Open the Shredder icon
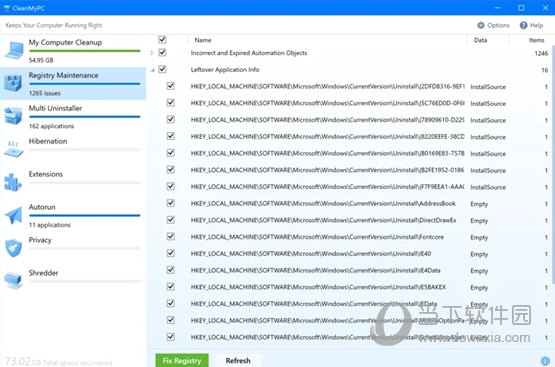Viewport: 555px width, 367px height. point(13,280)
